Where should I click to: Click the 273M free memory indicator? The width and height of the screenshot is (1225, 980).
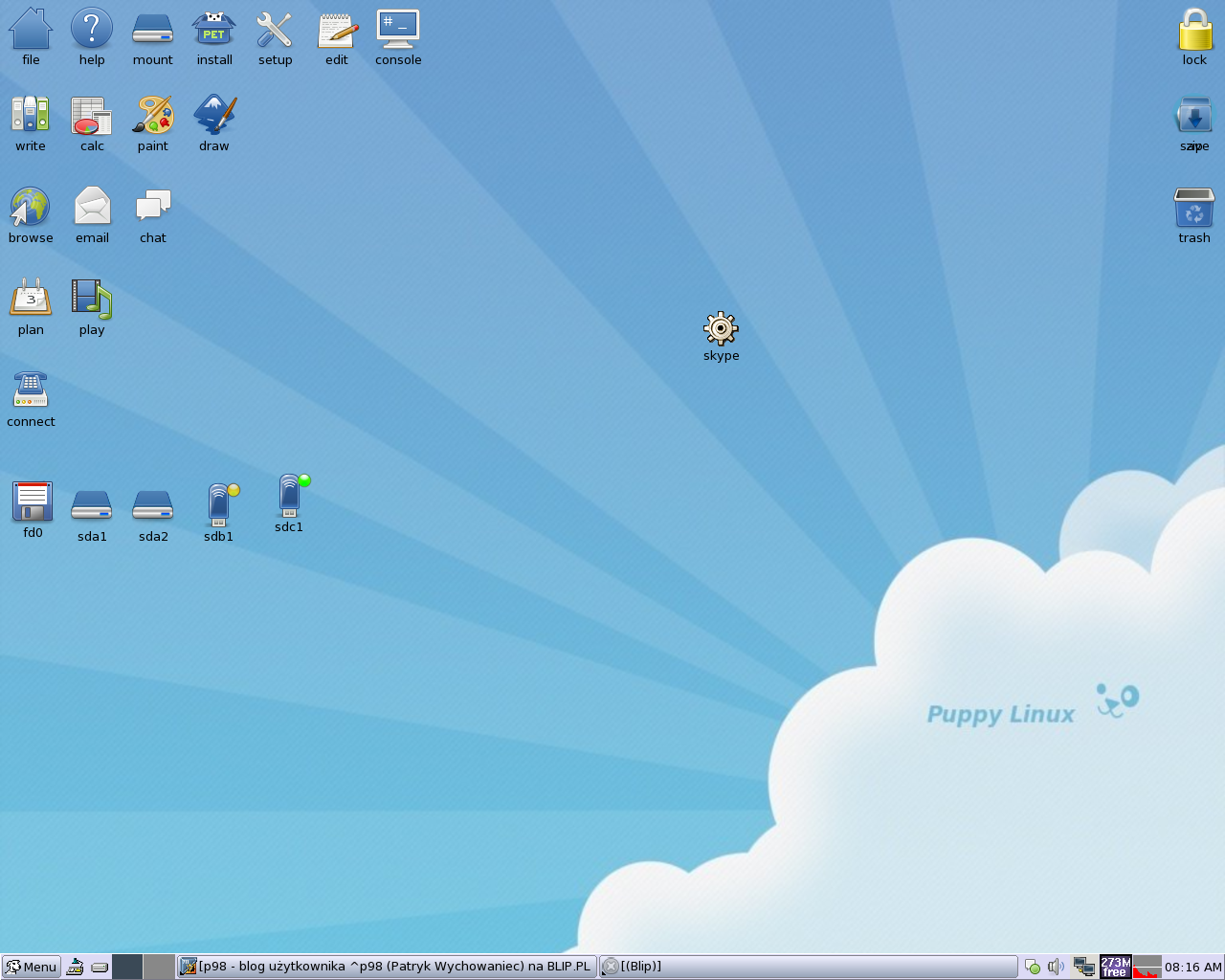click(1115, 967)
